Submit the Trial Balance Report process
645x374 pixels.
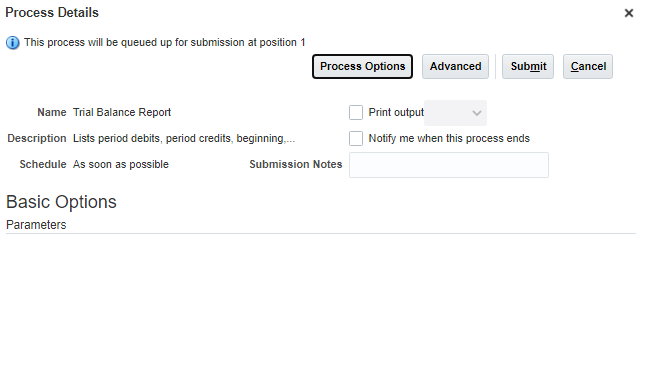(x=528, y=66)
